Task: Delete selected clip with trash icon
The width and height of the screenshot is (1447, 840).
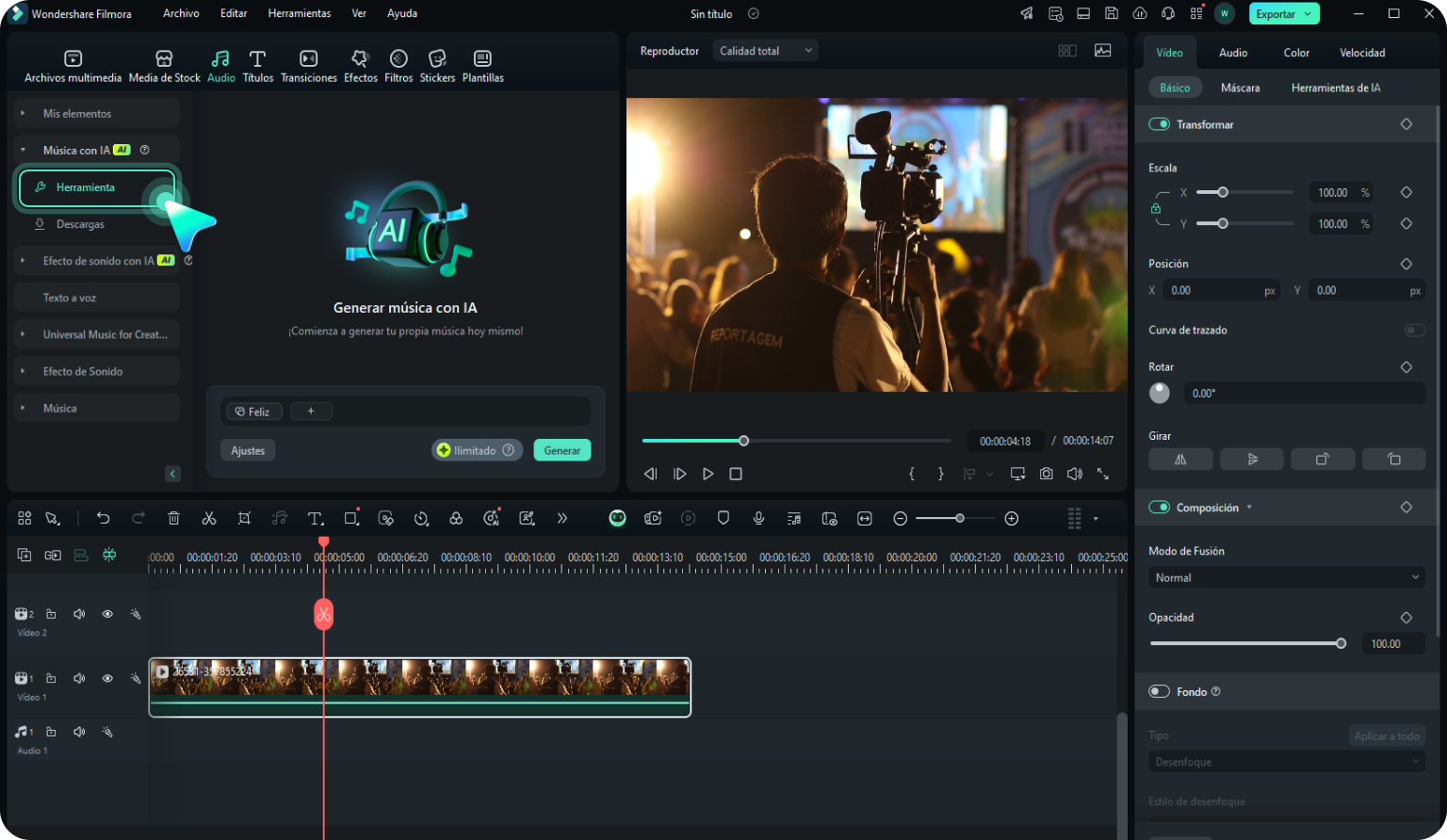Action: (x=173, y=518)
